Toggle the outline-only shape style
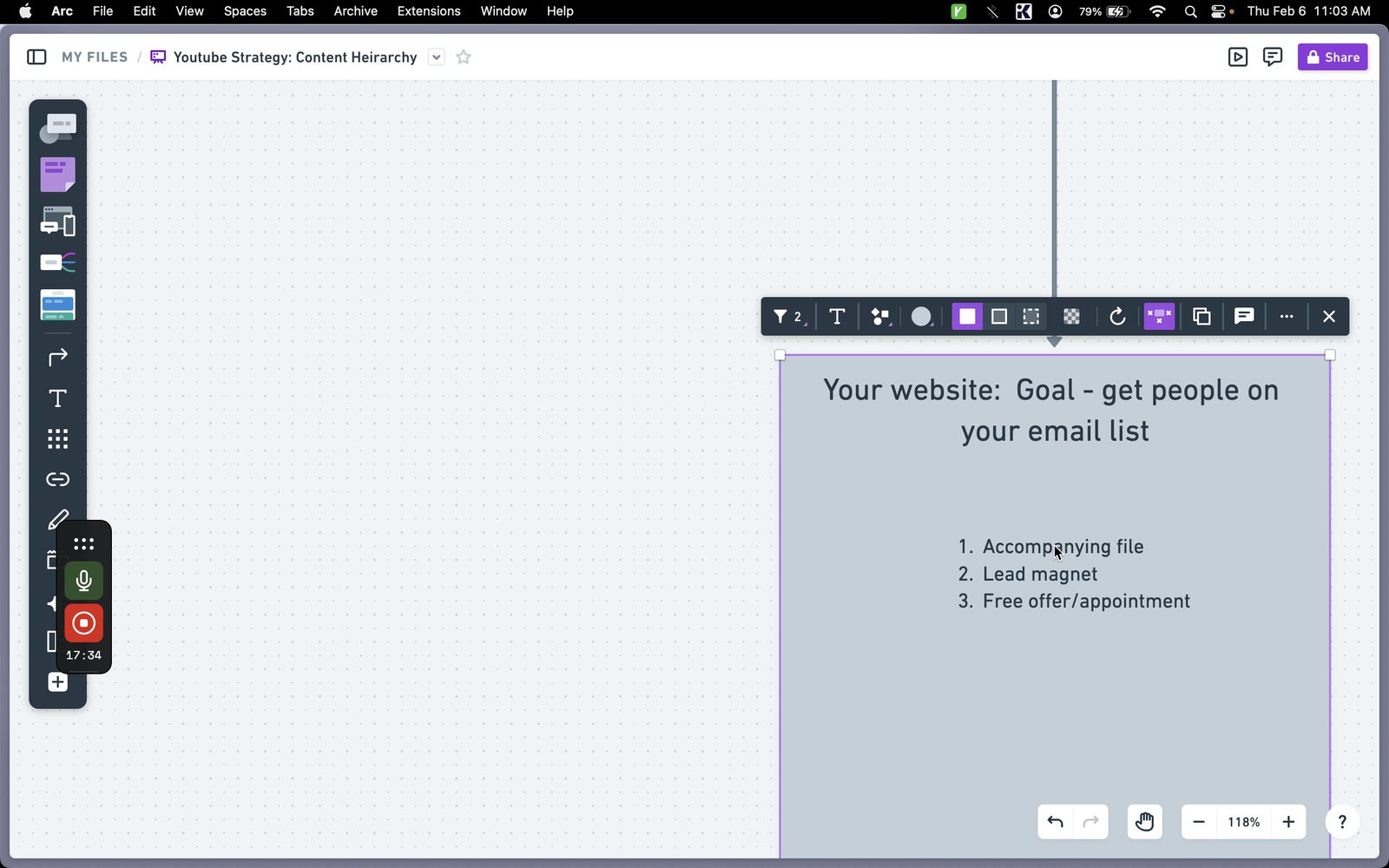The height and width of the screenshot is (868, 1389). 999,317
